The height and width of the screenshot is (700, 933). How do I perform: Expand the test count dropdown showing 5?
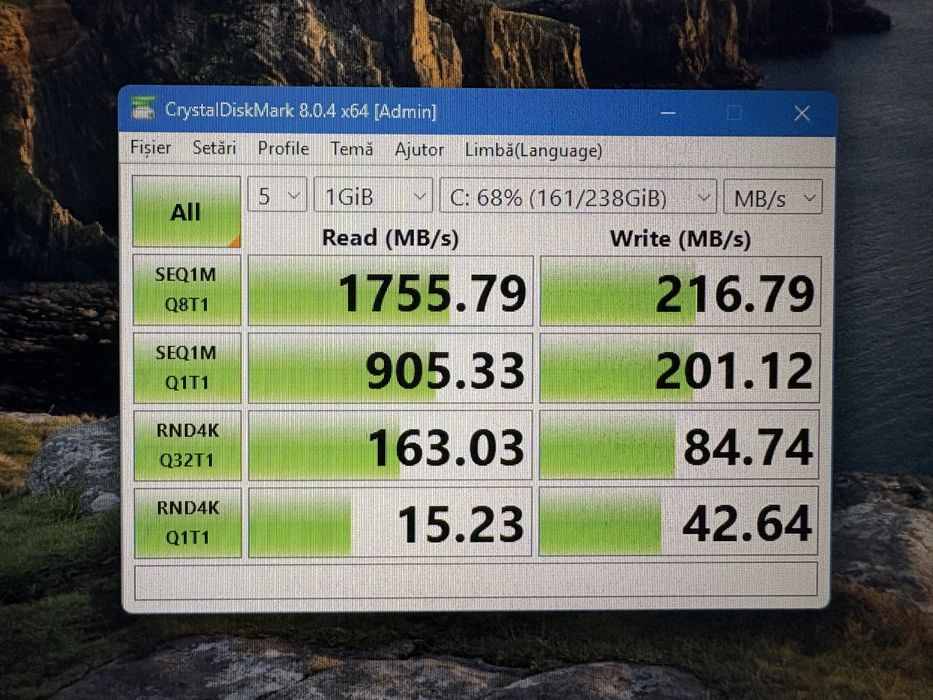(x=277, y=195)
